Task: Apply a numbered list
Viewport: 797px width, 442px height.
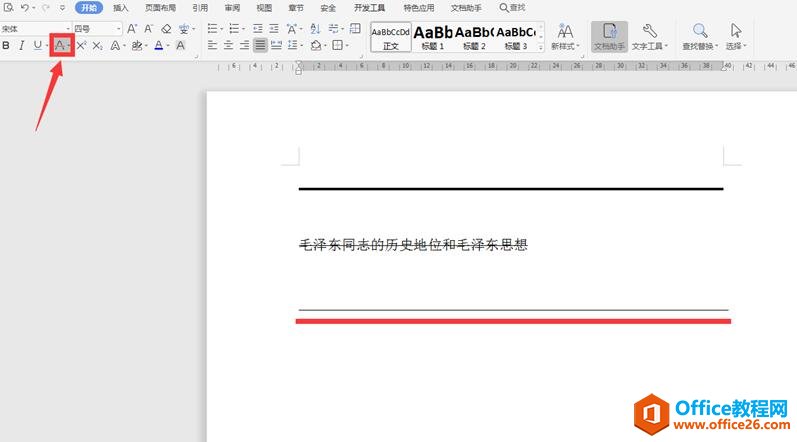Action: 234,28
